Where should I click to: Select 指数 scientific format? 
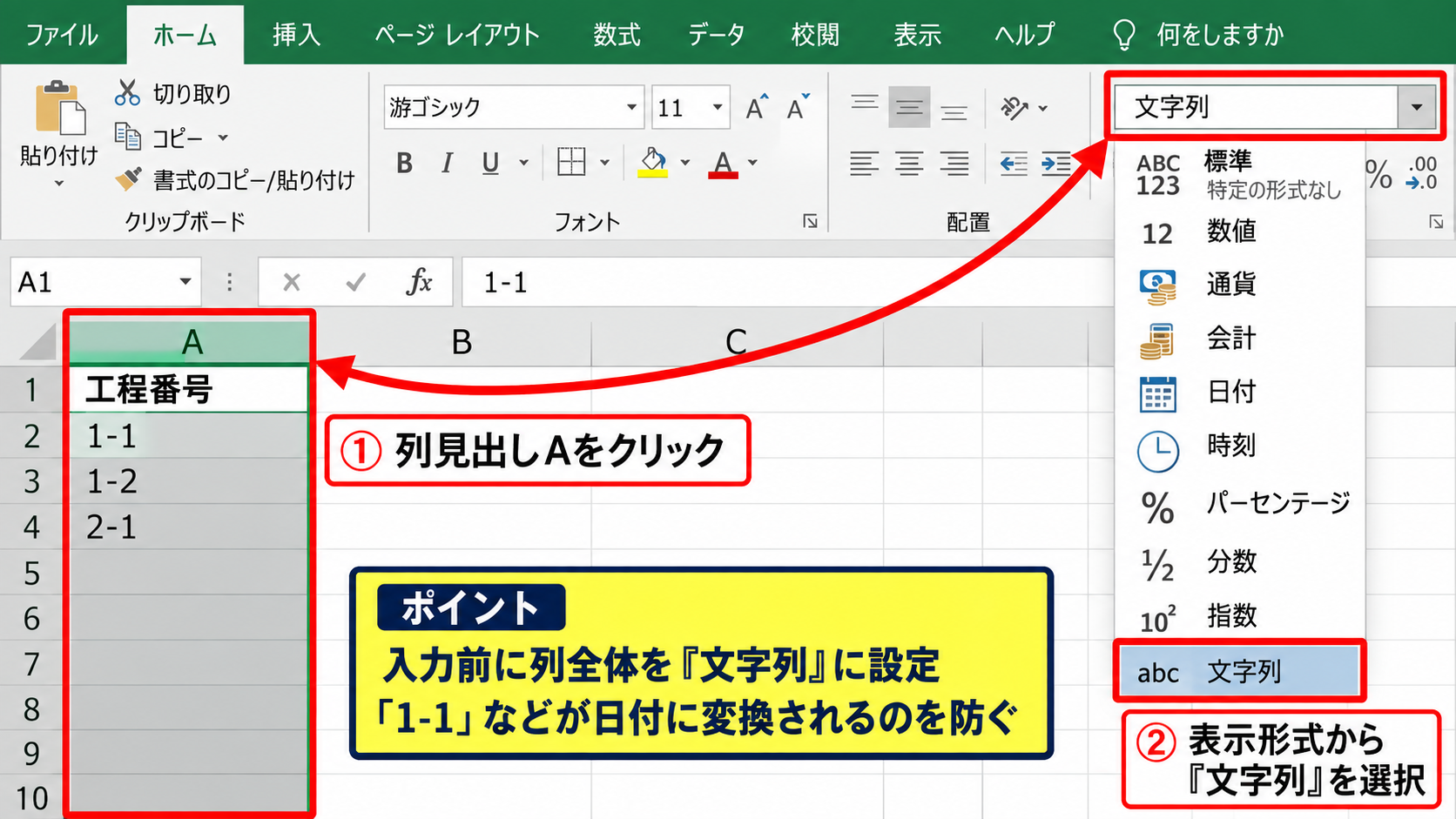point(1239,616)
